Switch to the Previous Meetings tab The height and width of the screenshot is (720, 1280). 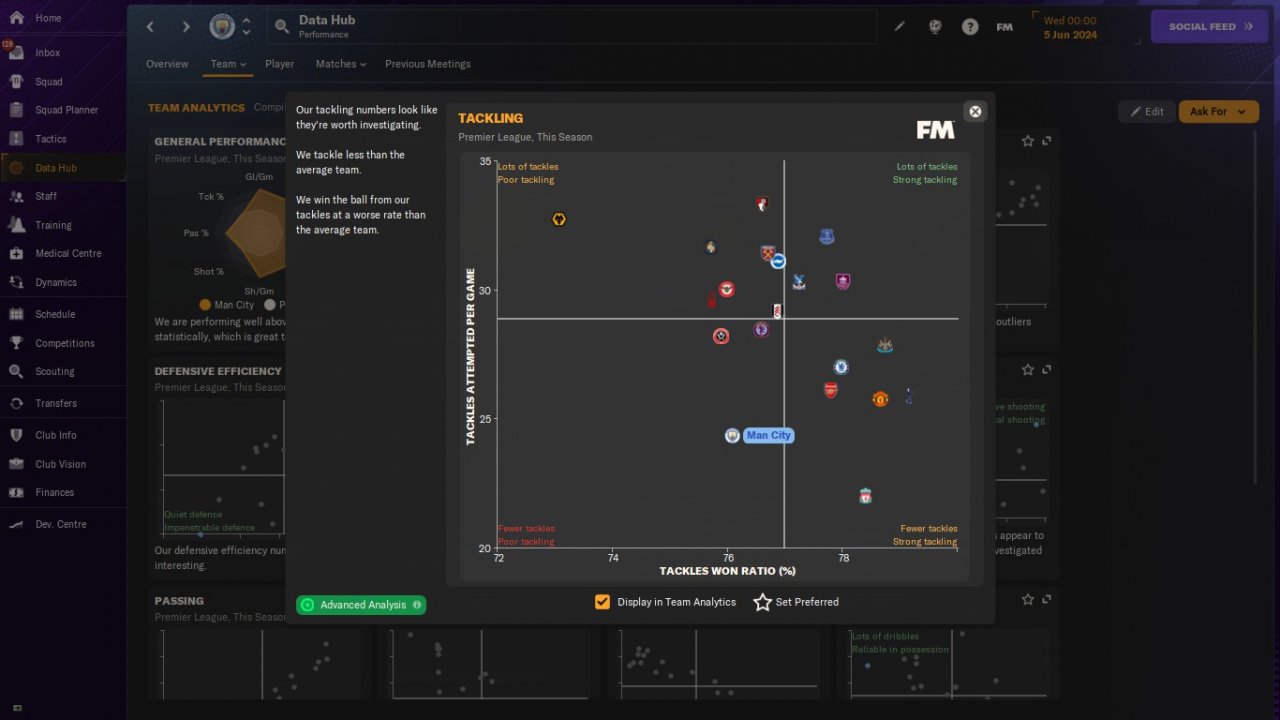tap(428, 64)
